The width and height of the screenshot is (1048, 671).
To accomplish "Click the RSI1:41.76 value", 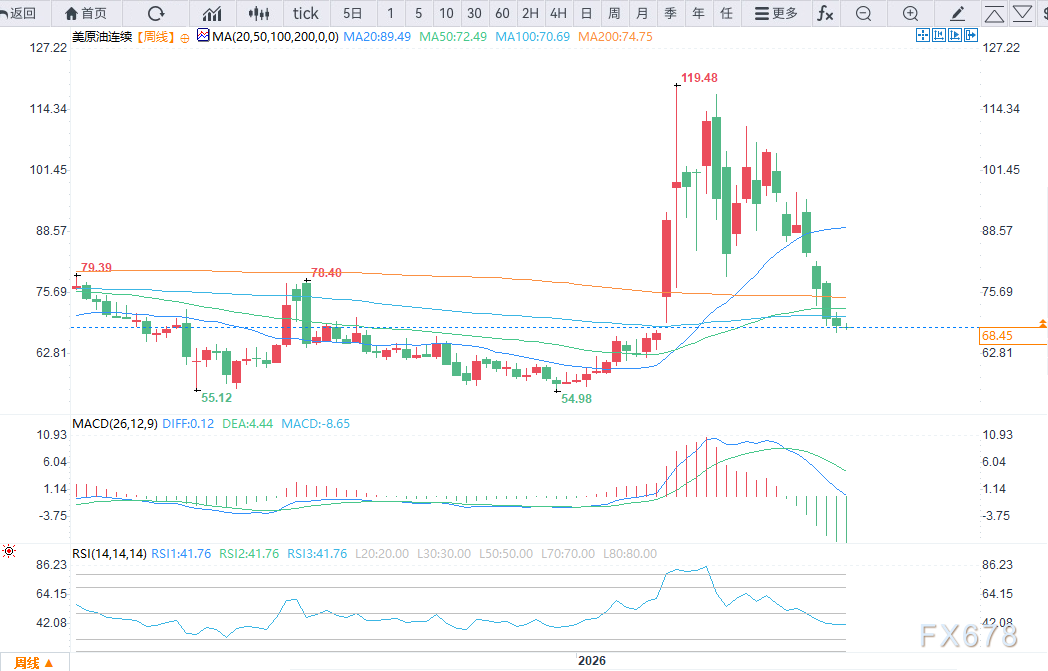I will pos(181,554).
